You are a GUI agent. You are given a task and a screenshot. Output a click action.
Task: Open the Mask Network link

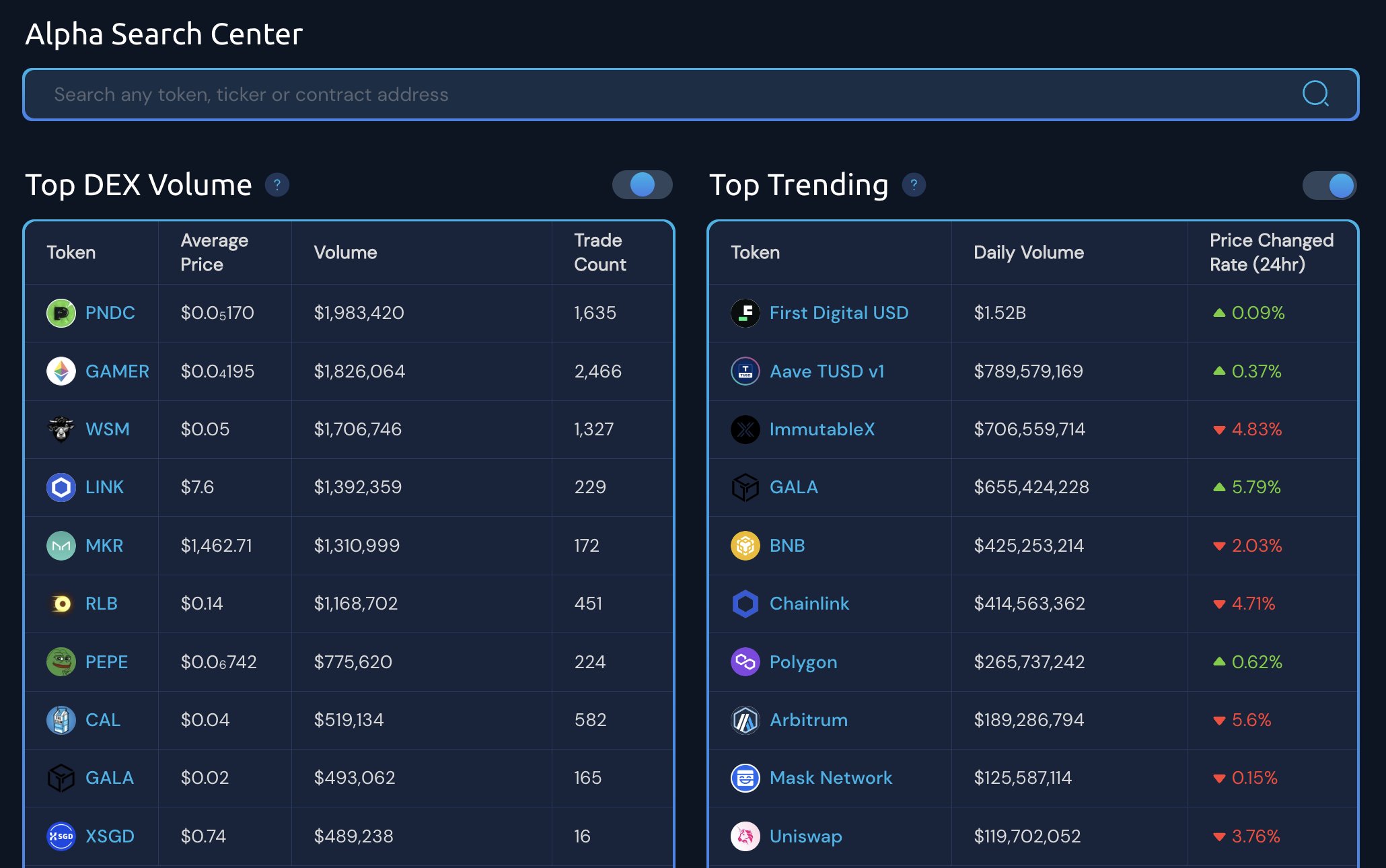(831, 778)
